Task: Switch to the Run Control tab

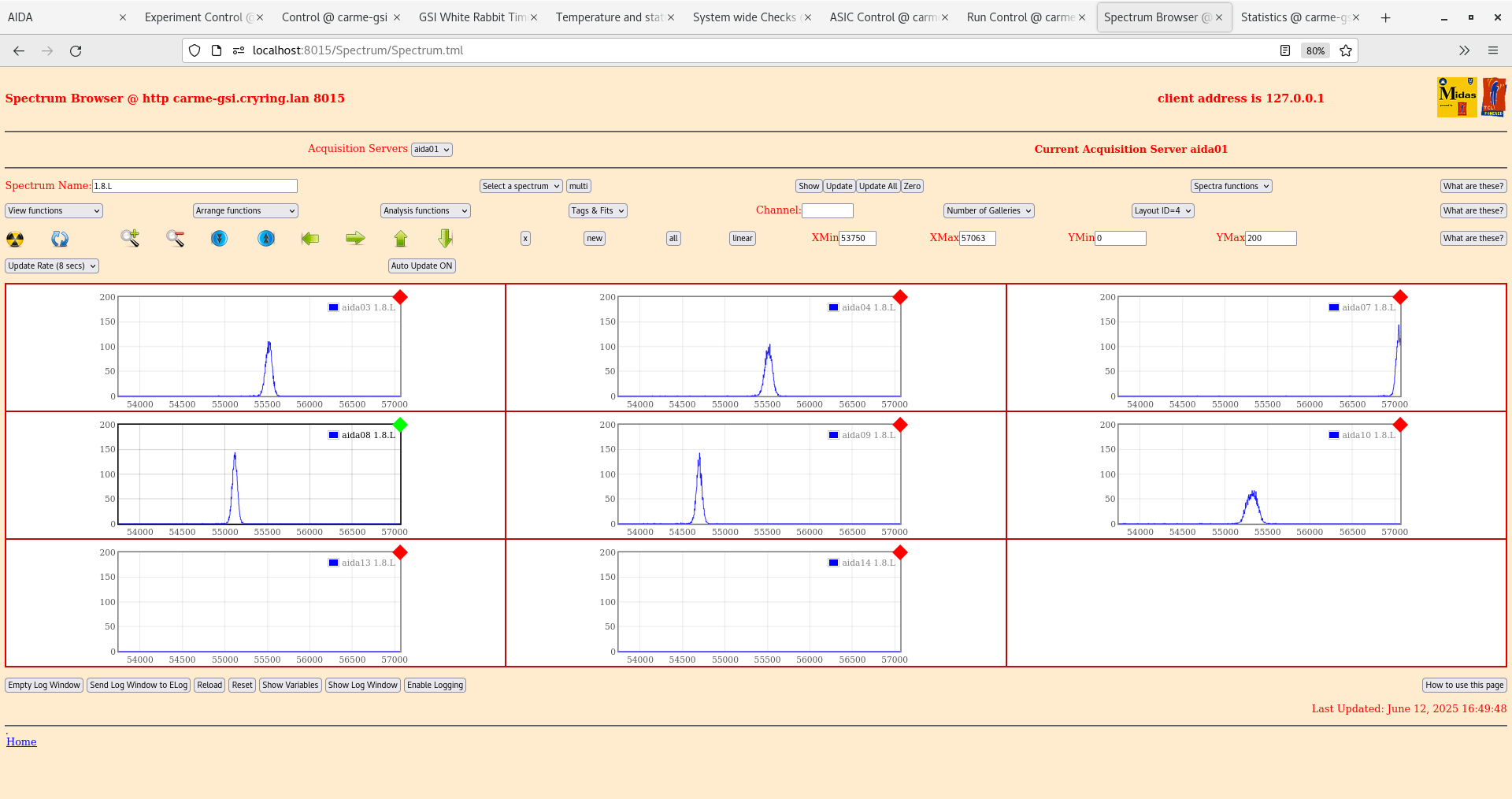Action: (x=1020, y=17)
